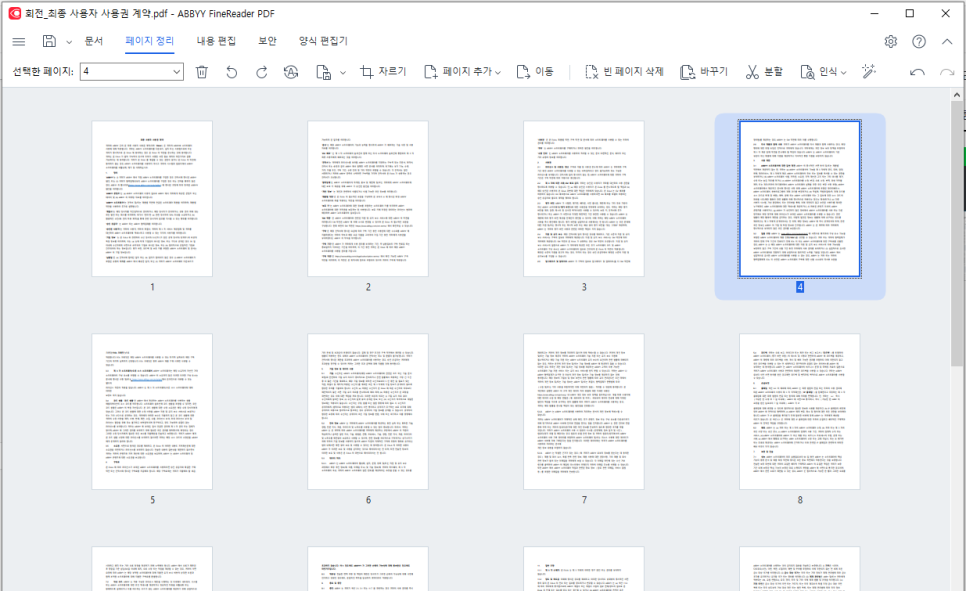Select page 8 thumbnail

click(800, 412)
